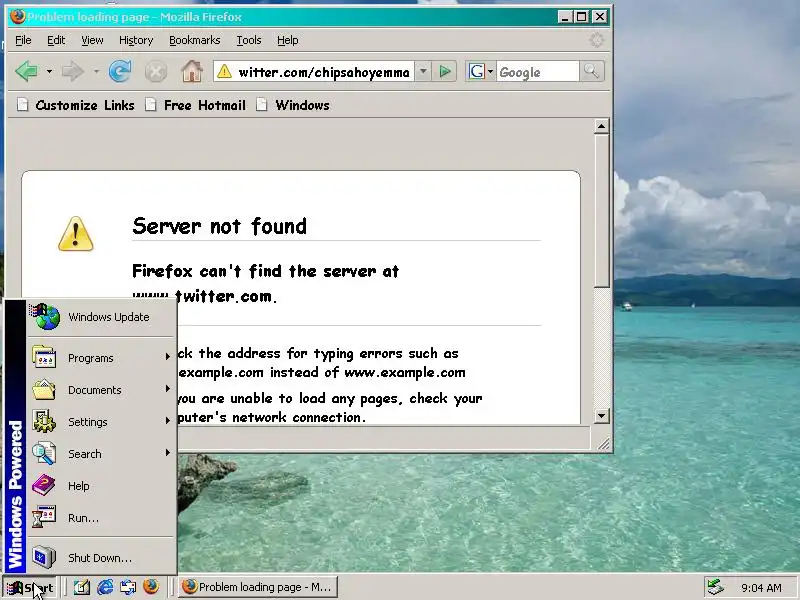The height and width of the screenshot is (600, 800).
Task: Maximize the Firefox window
Action: coord(581,17)
